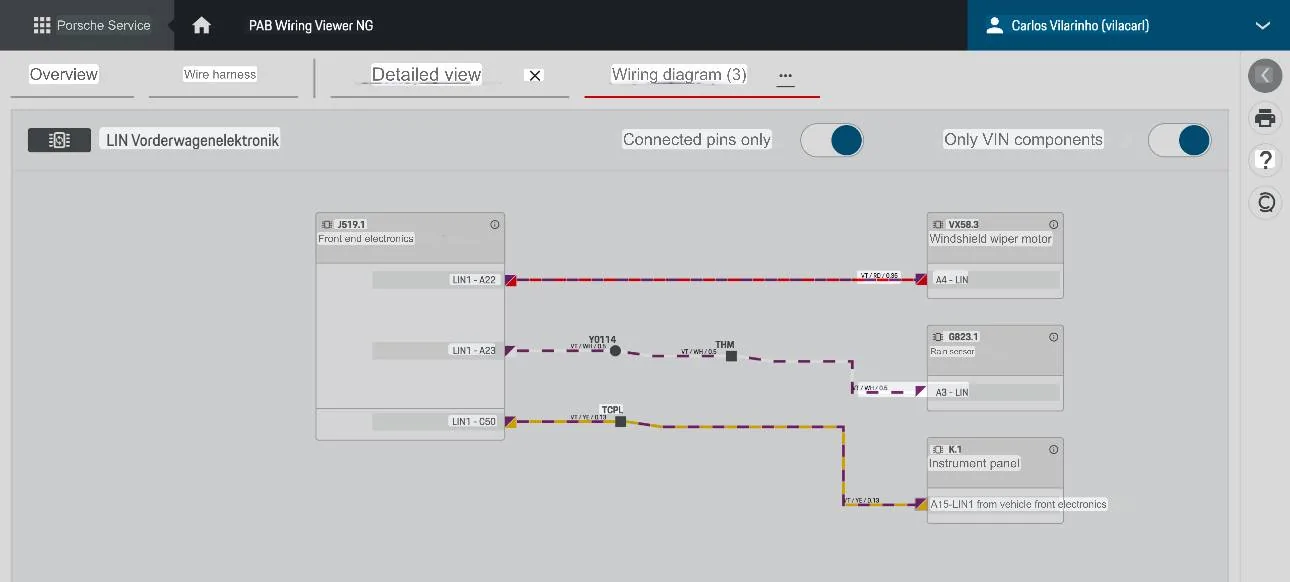Click the VT/WH wire label before THM
The height and width of the screenshot is (582, 1290).
coord(698,352)
